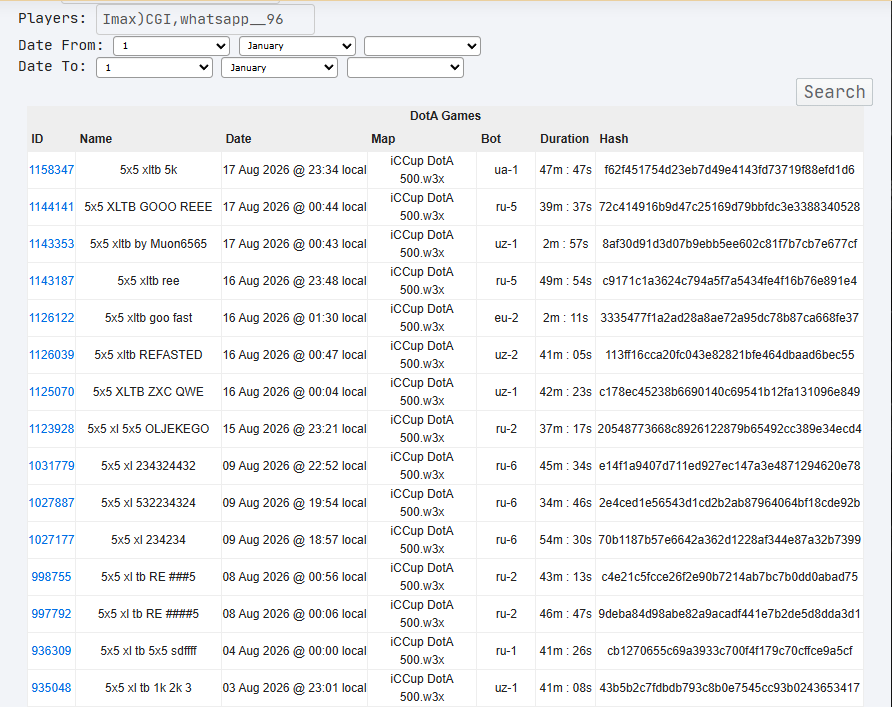Open game ID 1158347
This screenshot has height=707, width=892.
click(51, 169)
